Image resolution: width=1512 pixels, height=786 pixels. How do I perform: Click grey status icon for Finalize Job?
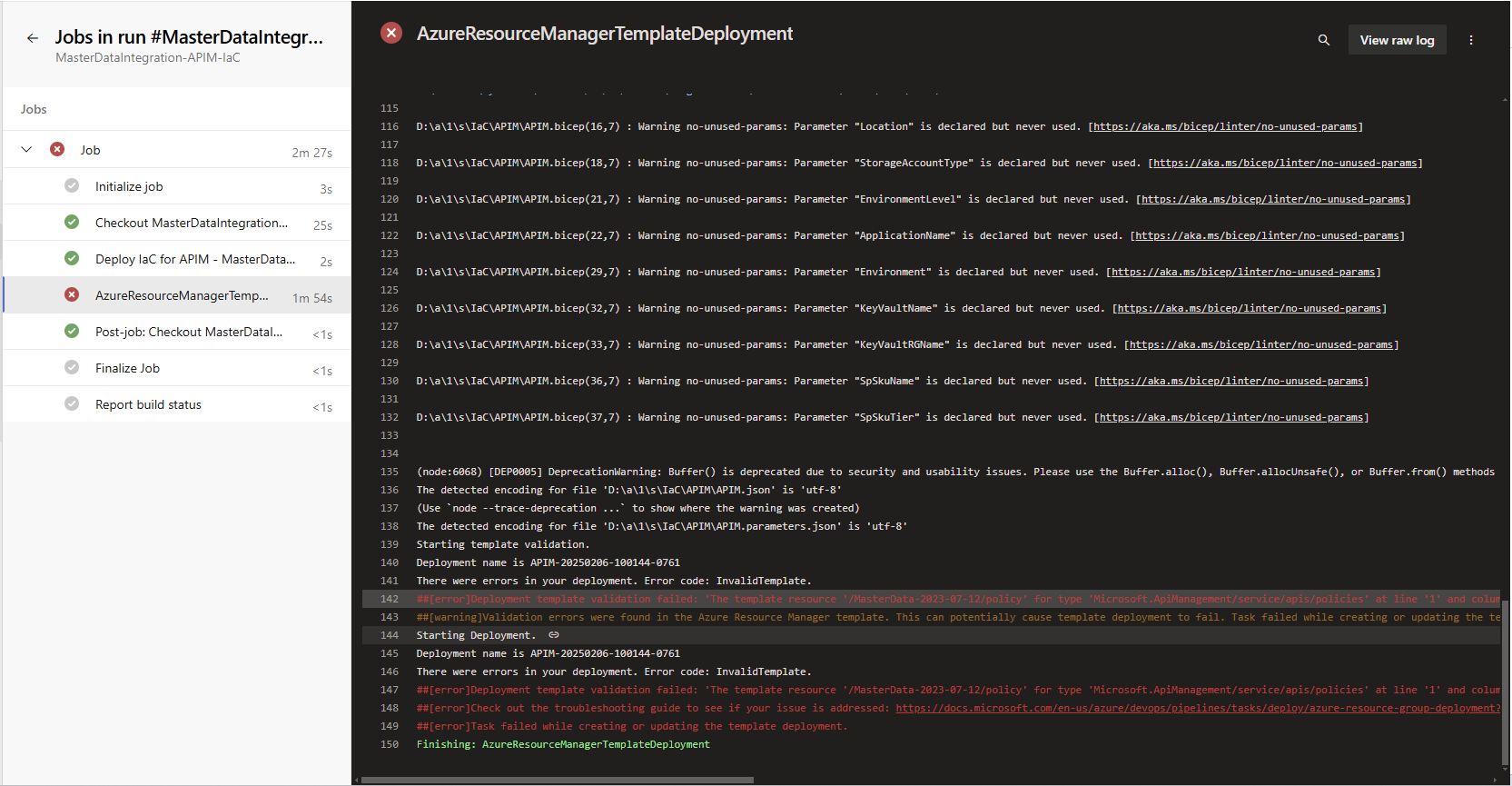pyautogui.click(x=72, y=367)
